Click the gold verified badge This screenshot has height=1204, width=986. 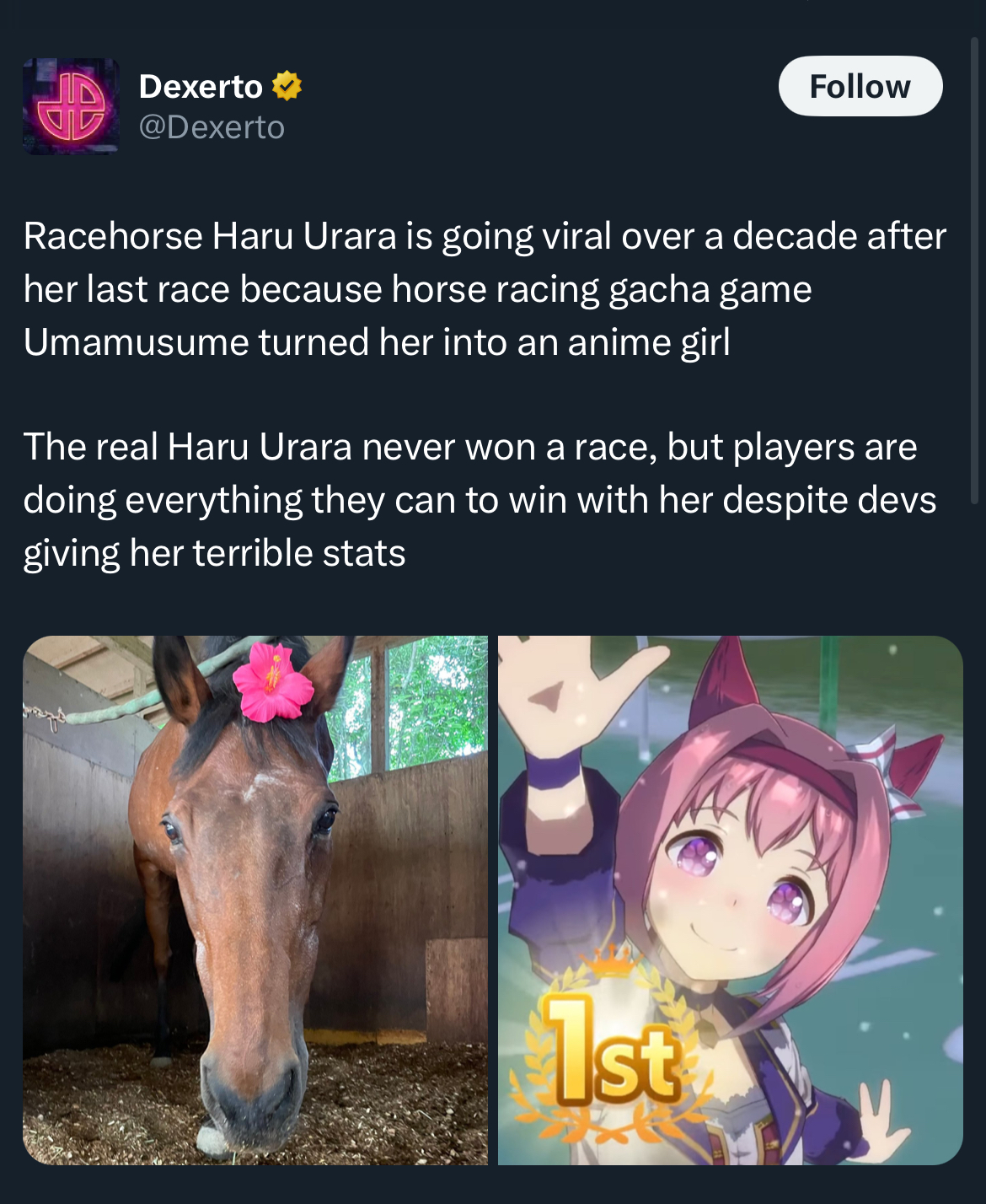[287, 86]
